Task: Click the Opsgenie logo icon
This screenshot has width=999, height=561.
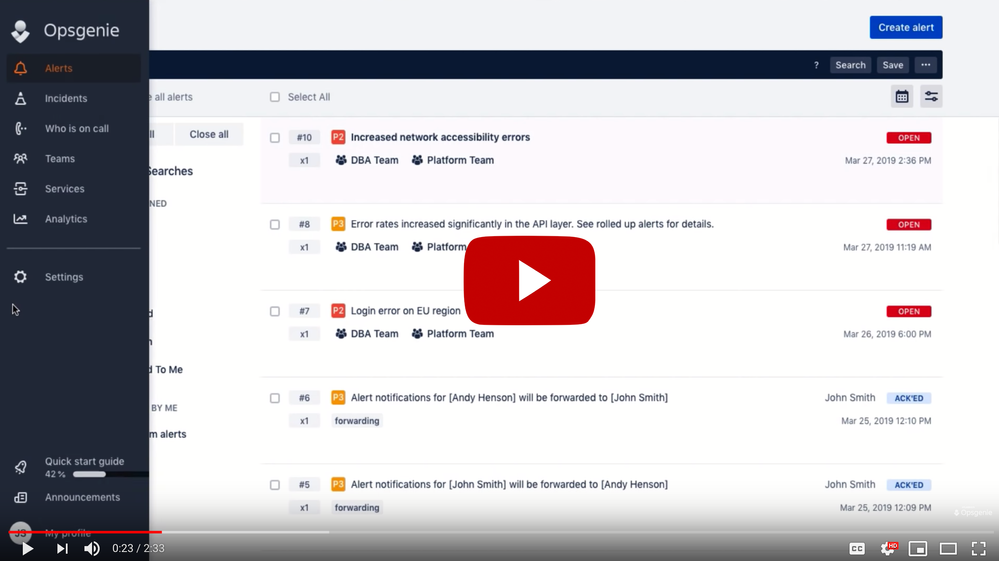Action: 20,31
